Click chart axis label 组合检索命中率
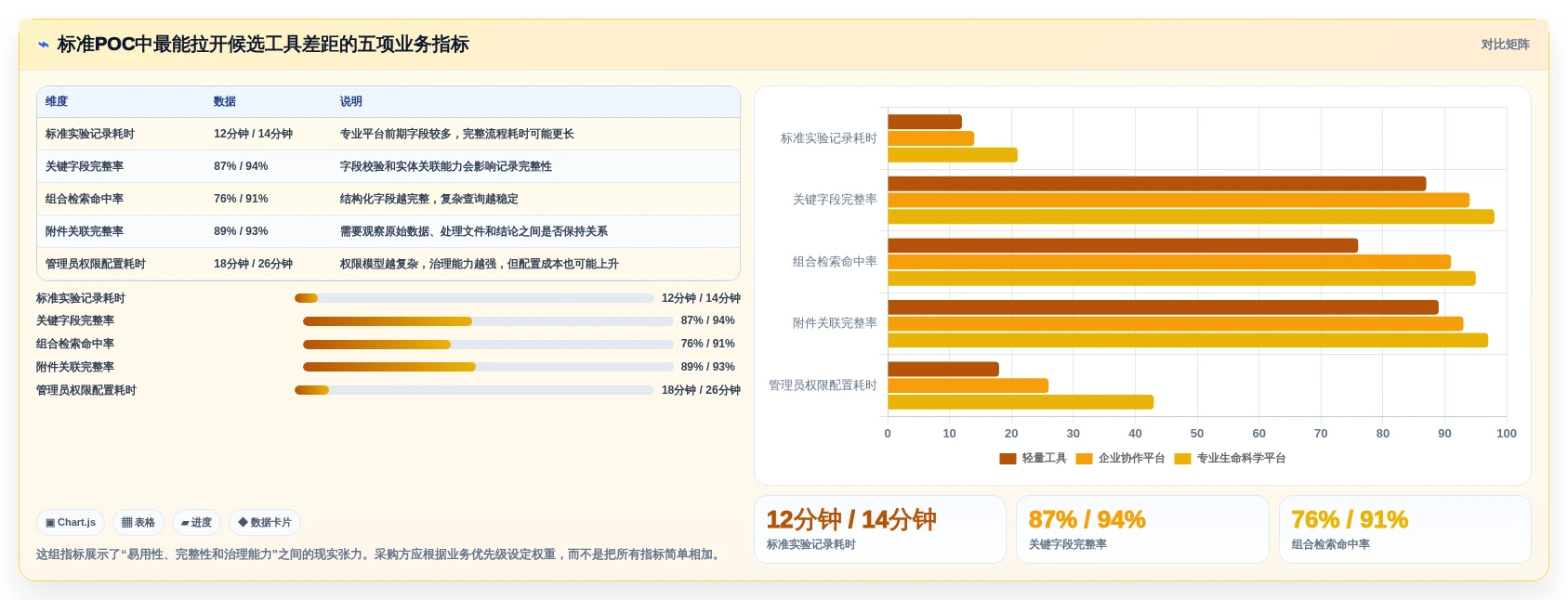Screen dimensions: 1568x600 tap(835, 262)
